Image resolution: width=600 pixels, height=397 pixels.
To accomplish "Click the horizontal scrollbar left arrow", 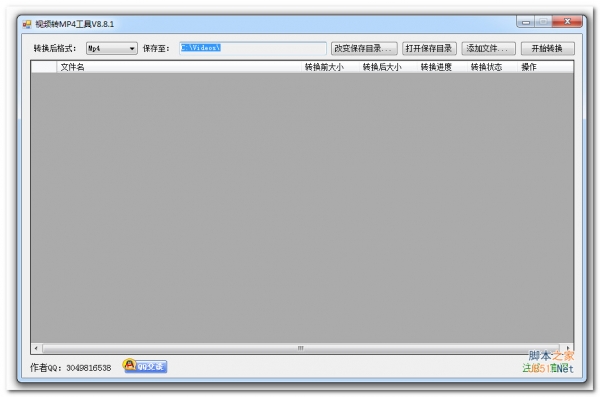I will coord(36,348).
